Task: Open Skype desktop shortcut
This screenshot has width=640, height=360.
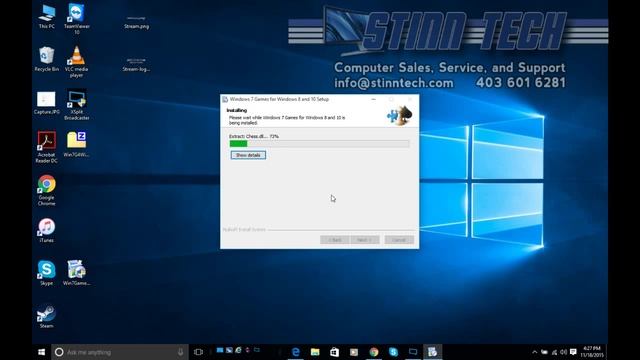Action: click(x=47, y=273)
